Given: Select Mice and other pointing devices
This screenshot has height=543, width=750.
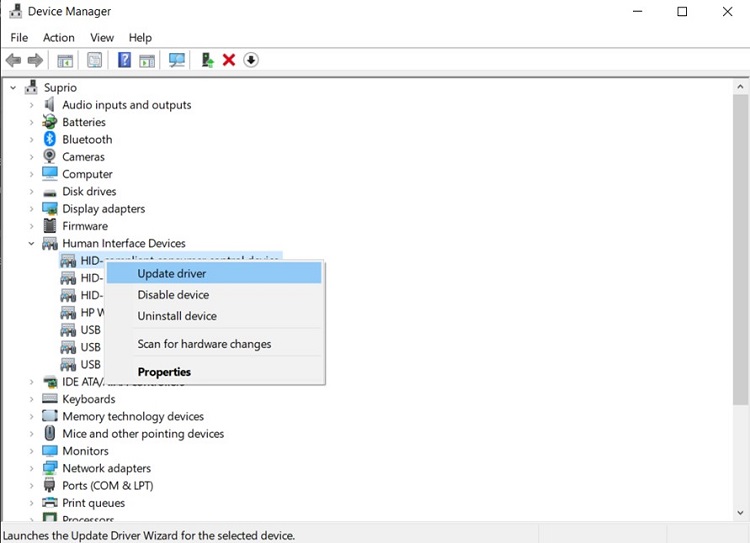Looking at the screenshot, I should (143, 434).
